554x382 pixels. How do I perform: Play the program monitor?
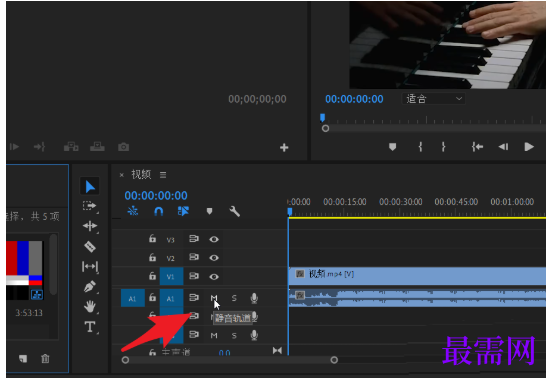tap(529, 147)
